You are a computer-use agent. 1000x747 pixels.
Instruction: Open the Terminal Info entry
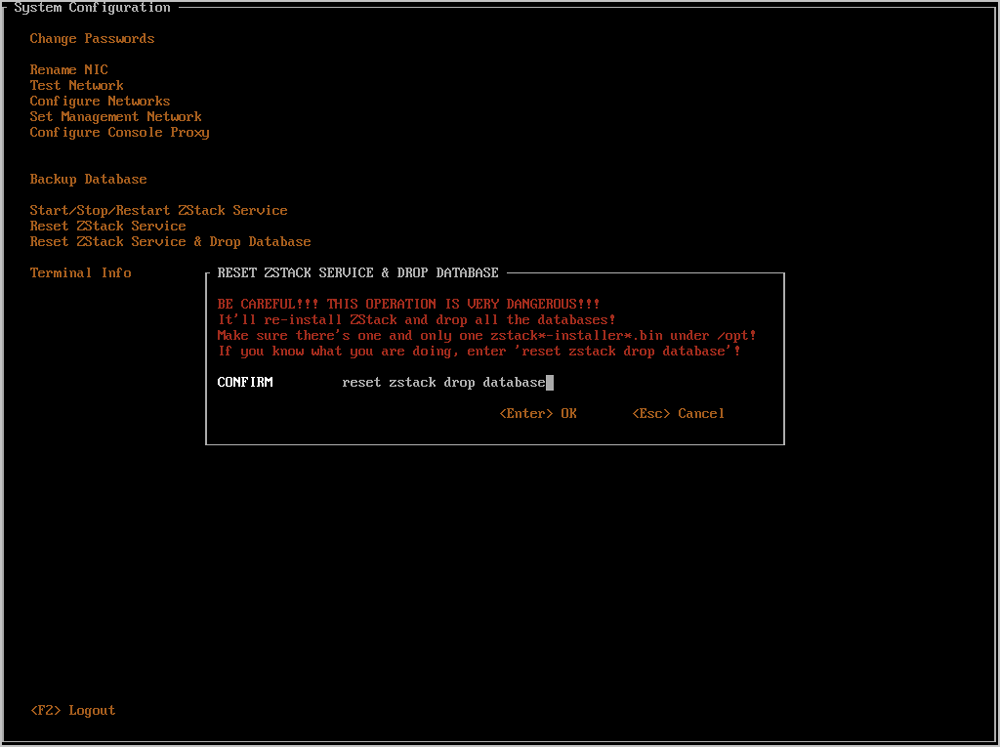(80, 273)
